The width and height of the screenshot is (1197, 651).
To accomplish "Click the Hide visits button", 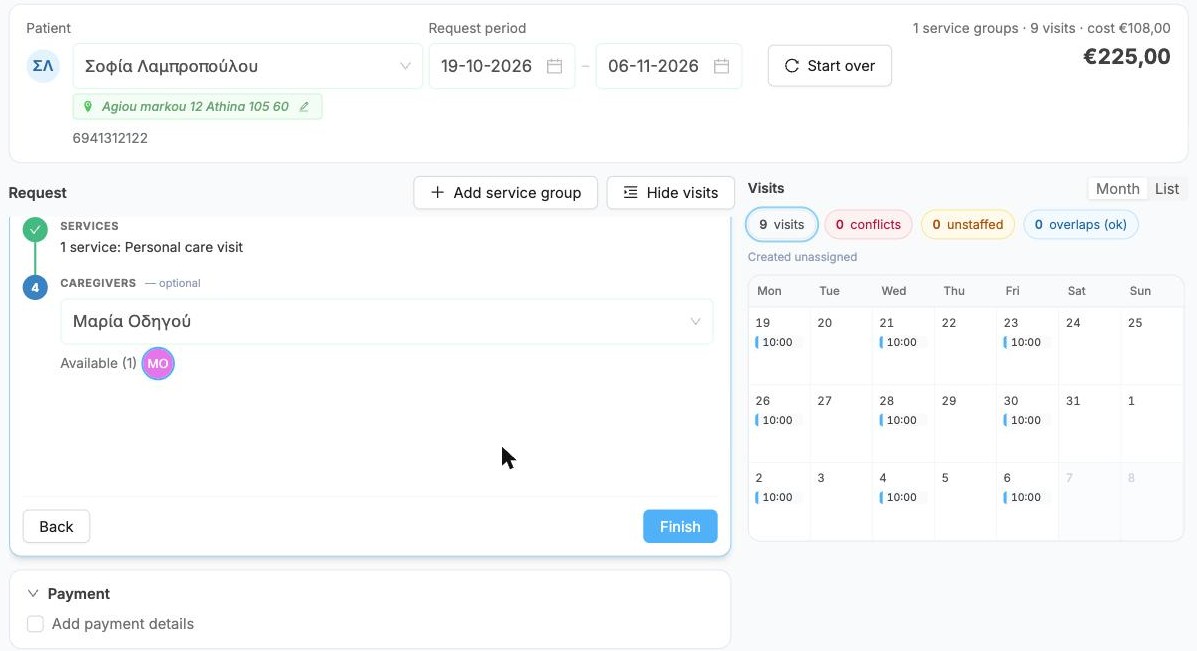I will pyautogui.click(x=671, y=192).
